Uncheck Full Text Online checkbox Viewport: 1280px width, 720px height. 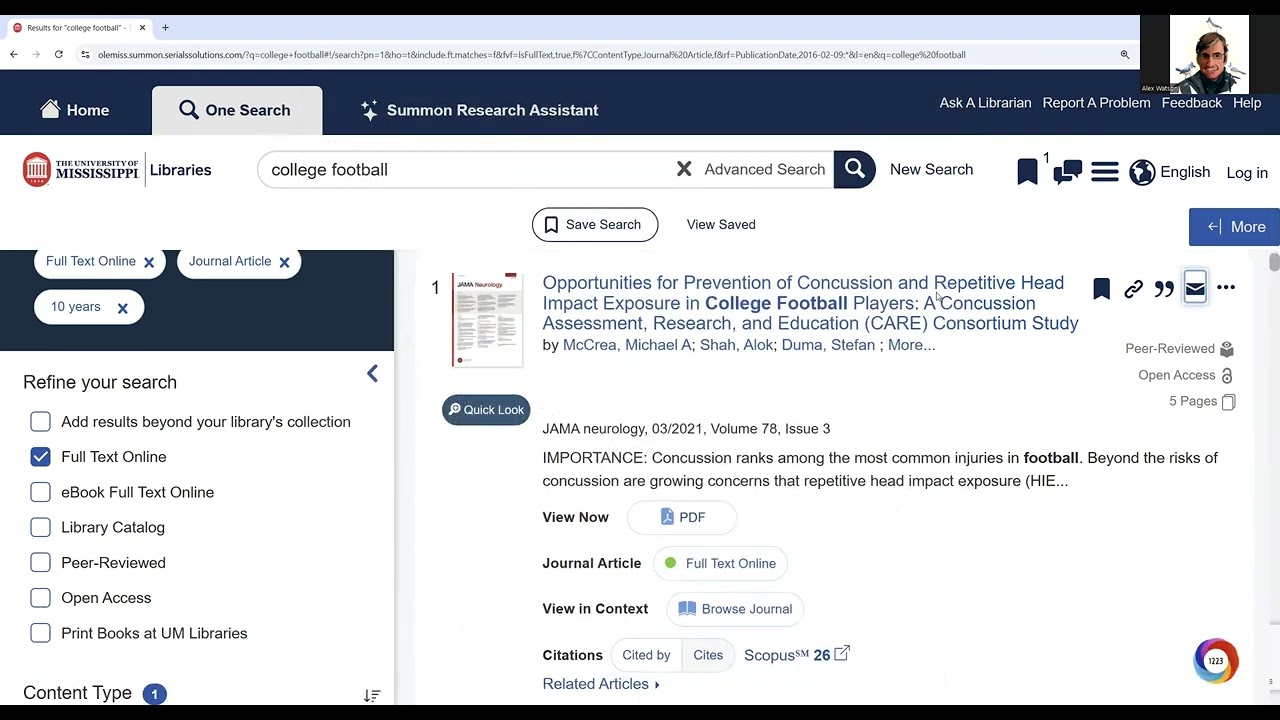click(x=40, y=457)
